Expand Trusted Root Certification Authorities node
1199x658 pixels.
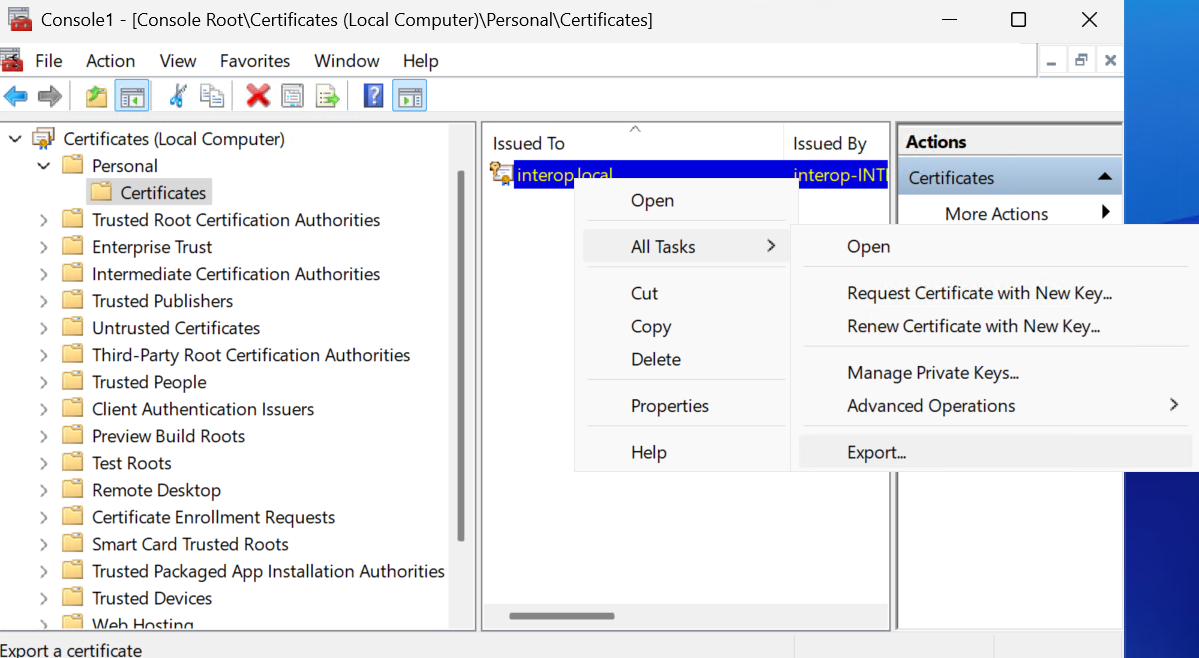click(x=44, y=220)
